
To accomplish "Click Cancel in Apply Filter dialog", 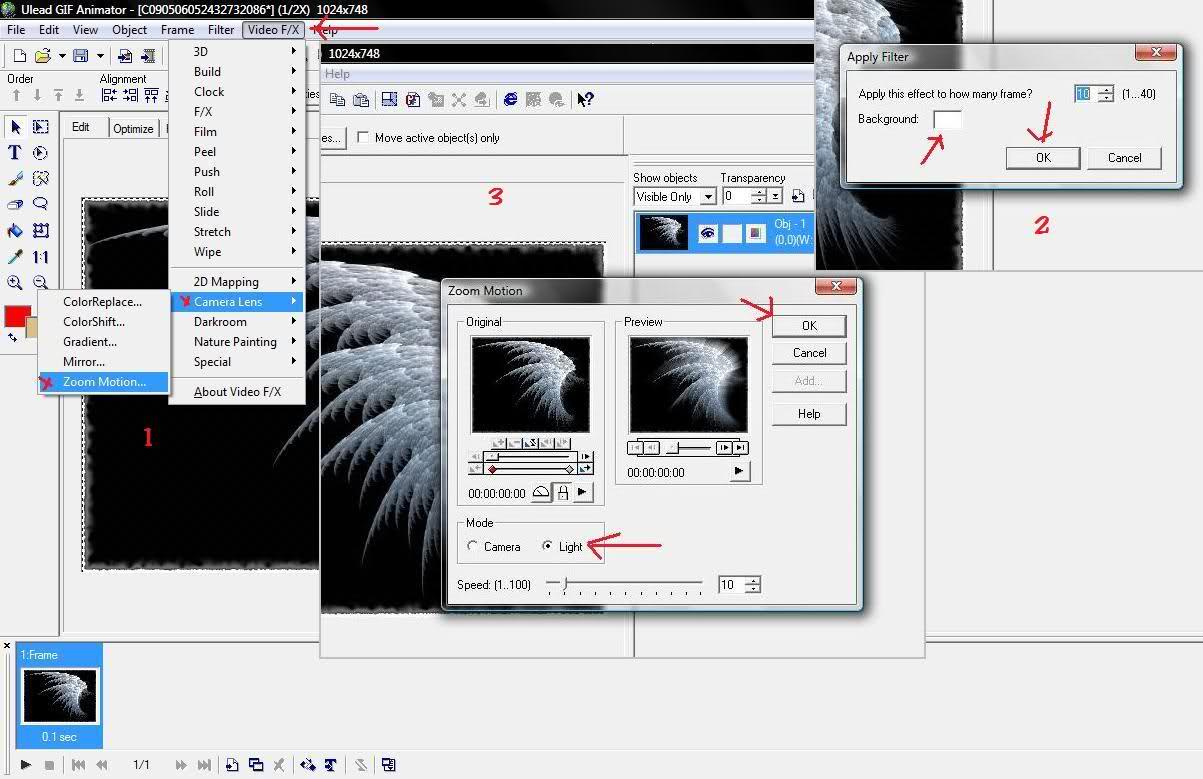I will point(1124,157).
